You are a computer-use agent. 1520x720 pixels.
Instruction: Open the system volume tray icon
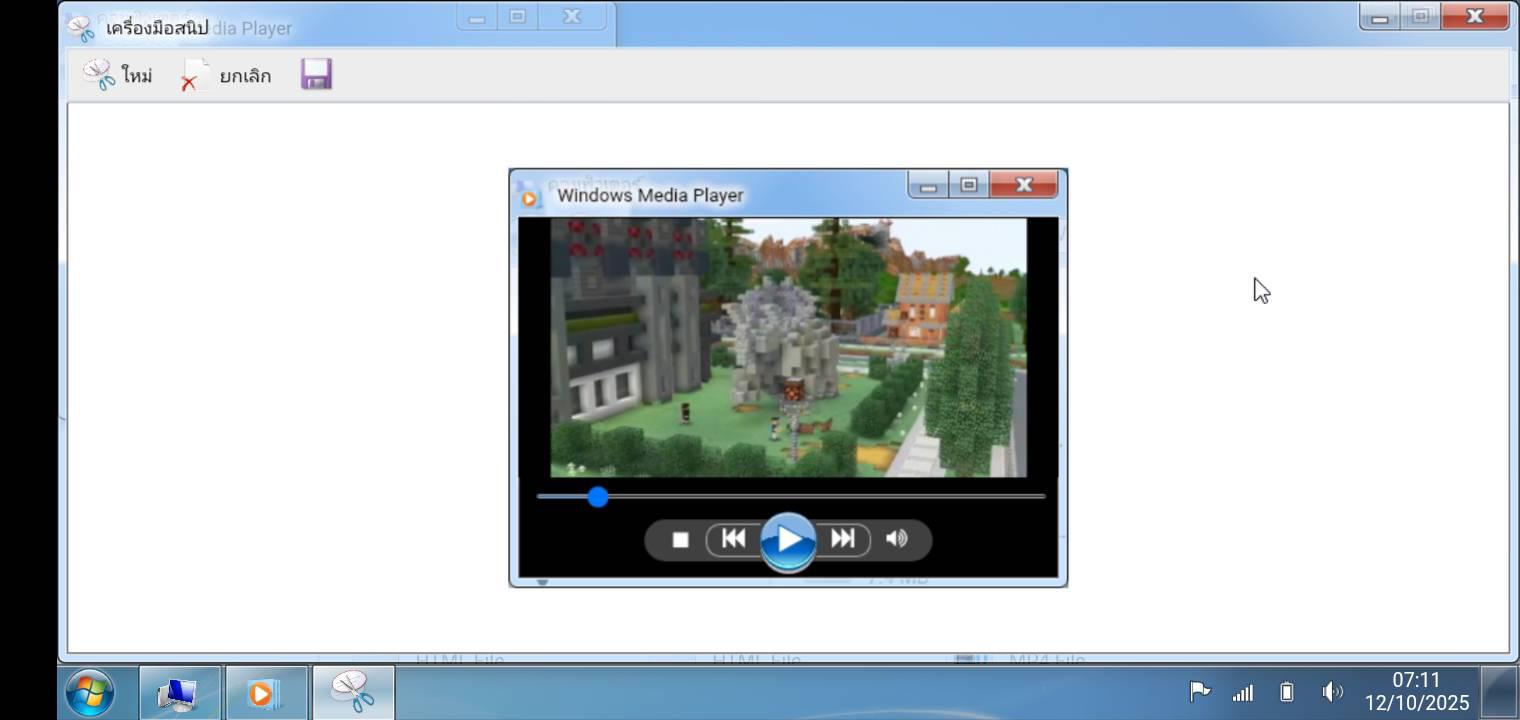pos(1332,692)
